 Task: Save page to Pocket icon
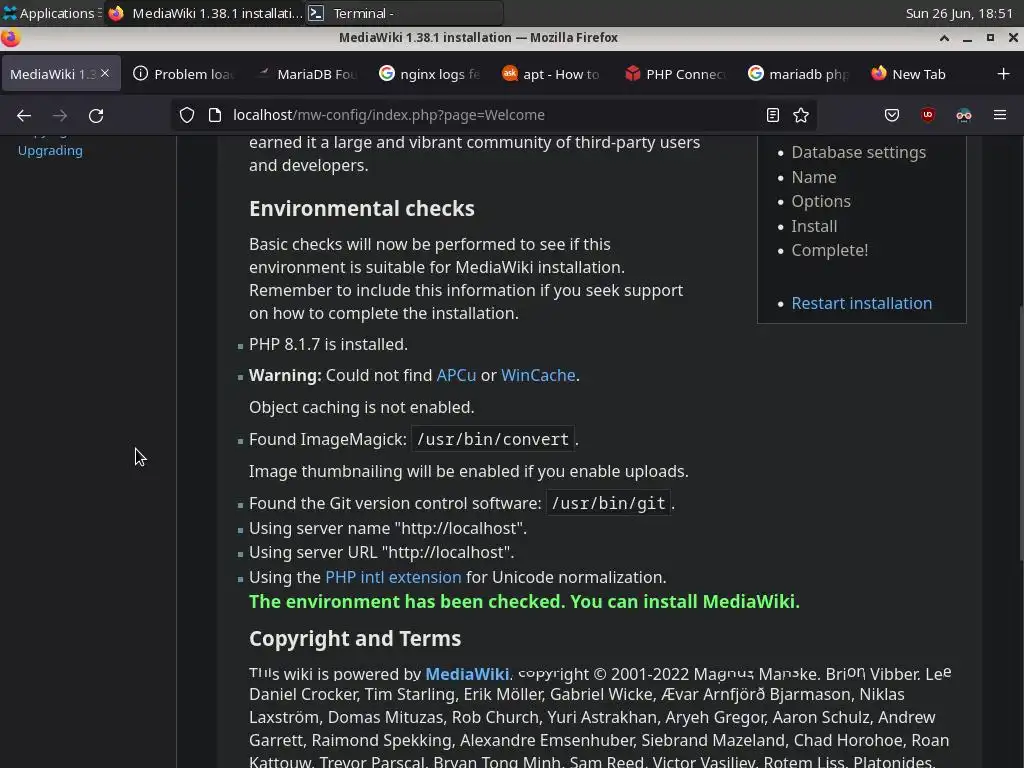(891, 116)
